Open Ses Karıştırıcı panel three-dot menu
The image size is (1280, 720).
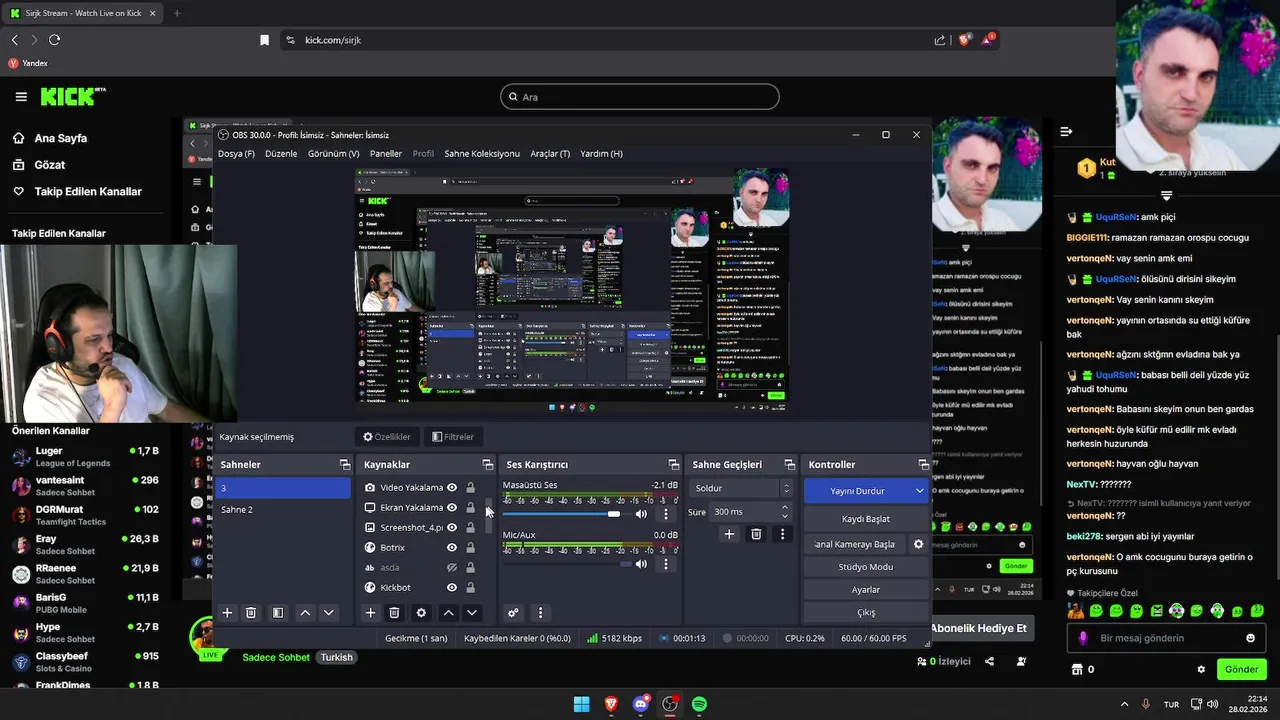click(x=540, y=613)
